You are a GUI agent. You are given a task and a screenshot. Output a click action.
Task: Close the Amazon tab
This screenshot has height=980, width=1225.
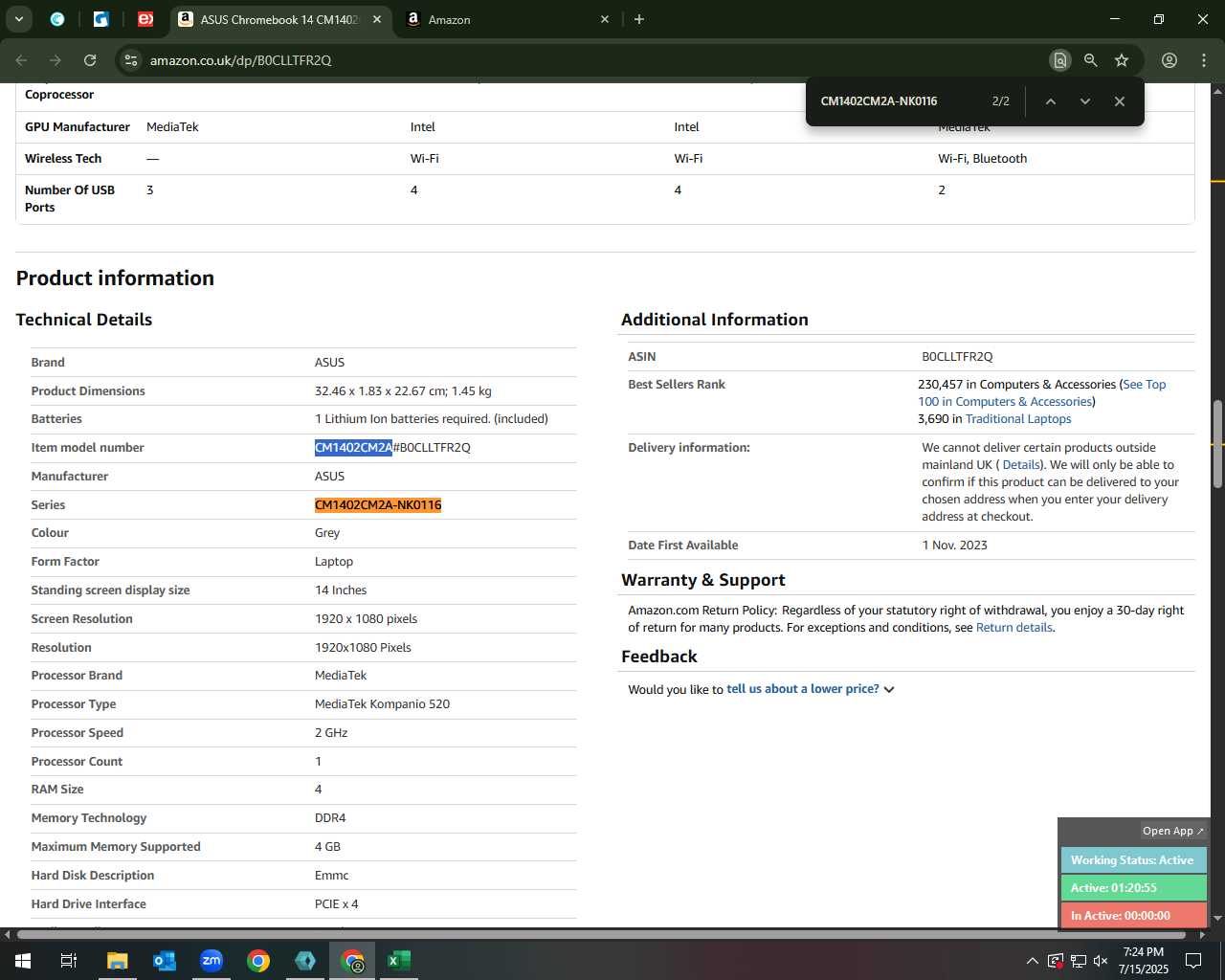coord(605,19)
